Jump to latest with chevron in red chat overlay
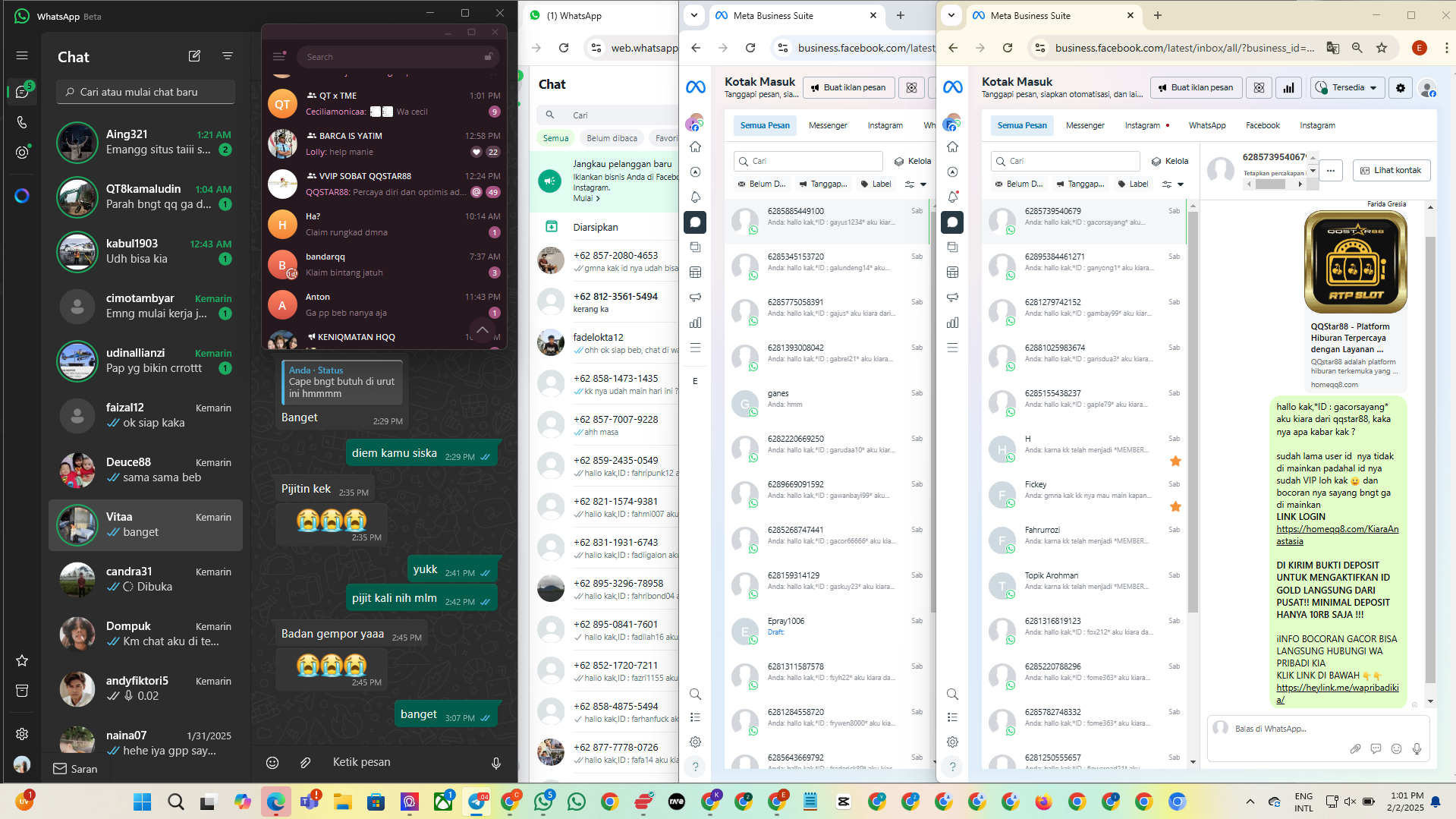1456x819 pixels. 483,329
